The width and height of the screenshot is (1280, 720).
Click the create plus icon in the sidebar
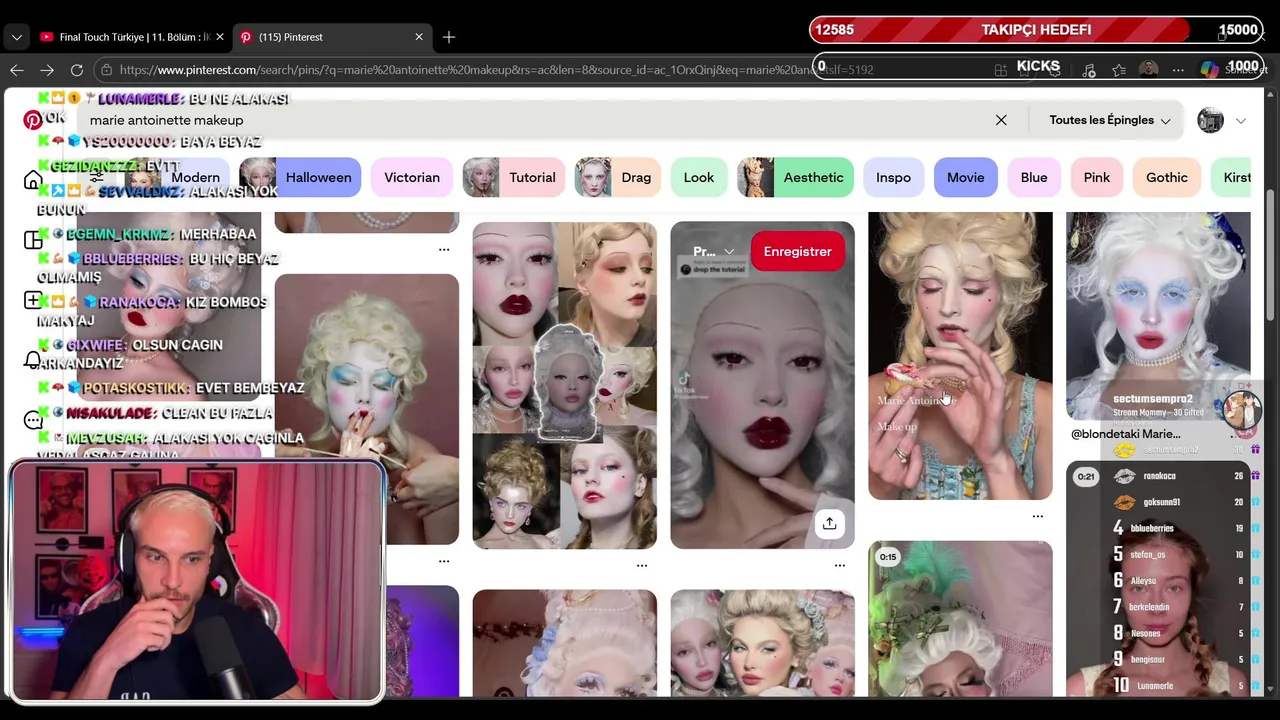coord(33,300)
